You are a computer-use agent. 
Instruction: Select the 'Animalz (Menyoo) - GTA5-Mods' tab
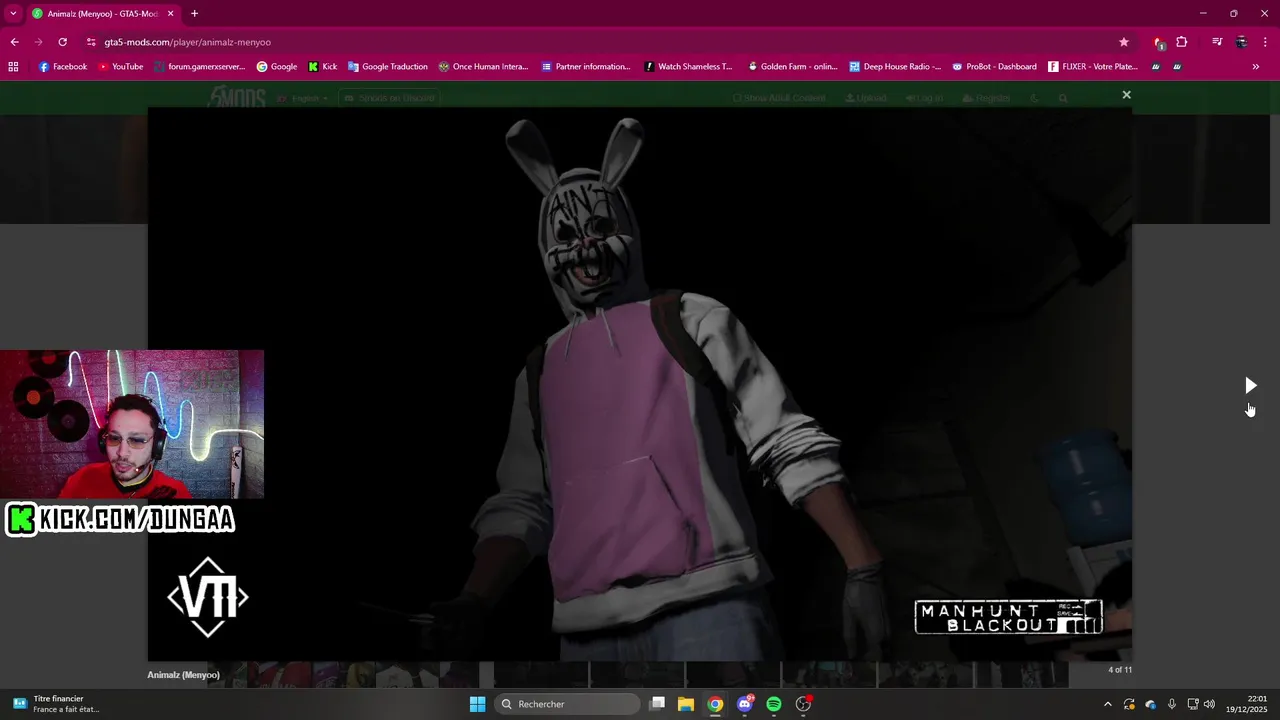tap(103, 14)
